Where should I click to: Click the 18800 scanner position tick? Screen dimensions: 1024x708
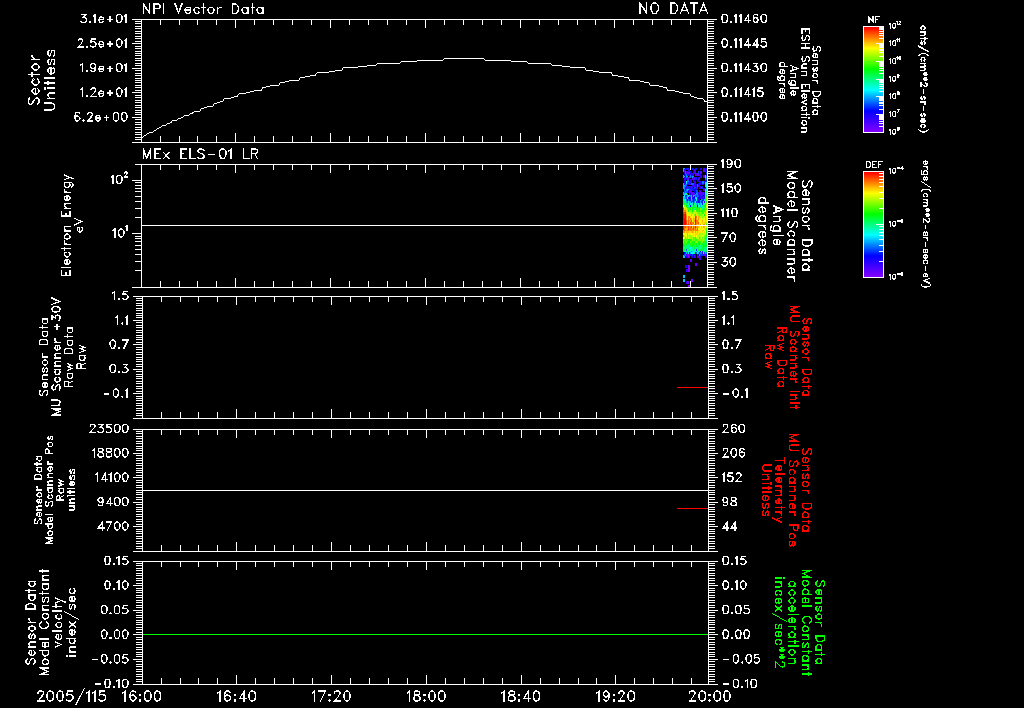(x=108, y=453)
